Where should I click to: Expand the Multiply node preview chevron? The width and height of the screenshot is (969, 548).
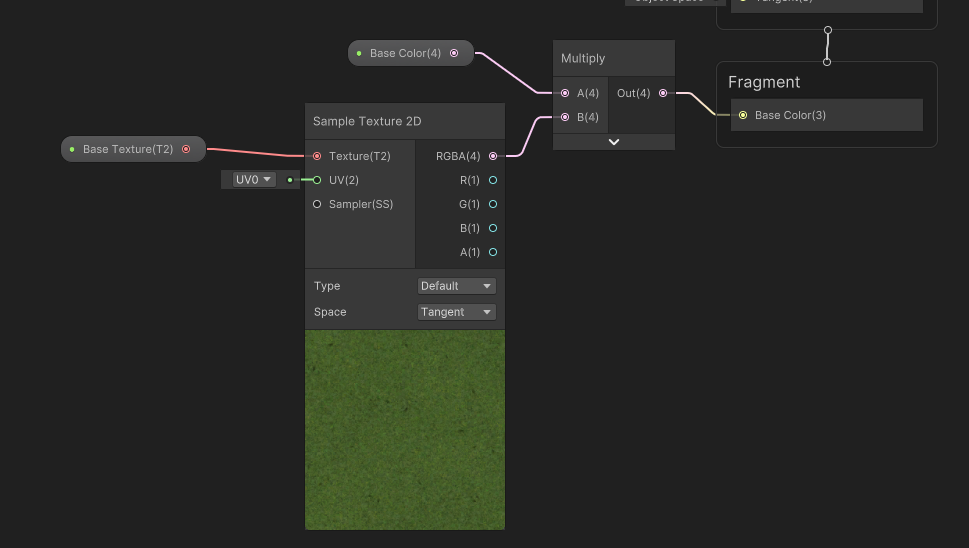tap(614, 142)
